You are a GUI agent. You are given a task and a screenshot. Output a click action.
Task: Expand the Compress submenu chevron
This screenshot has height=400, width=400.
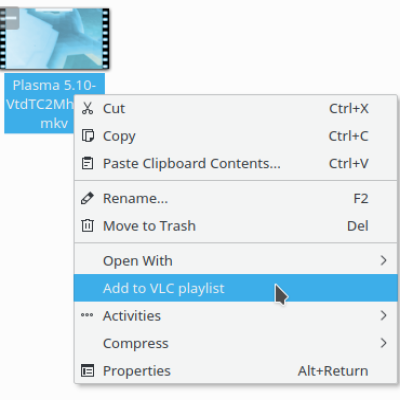[x=384, y=343]
